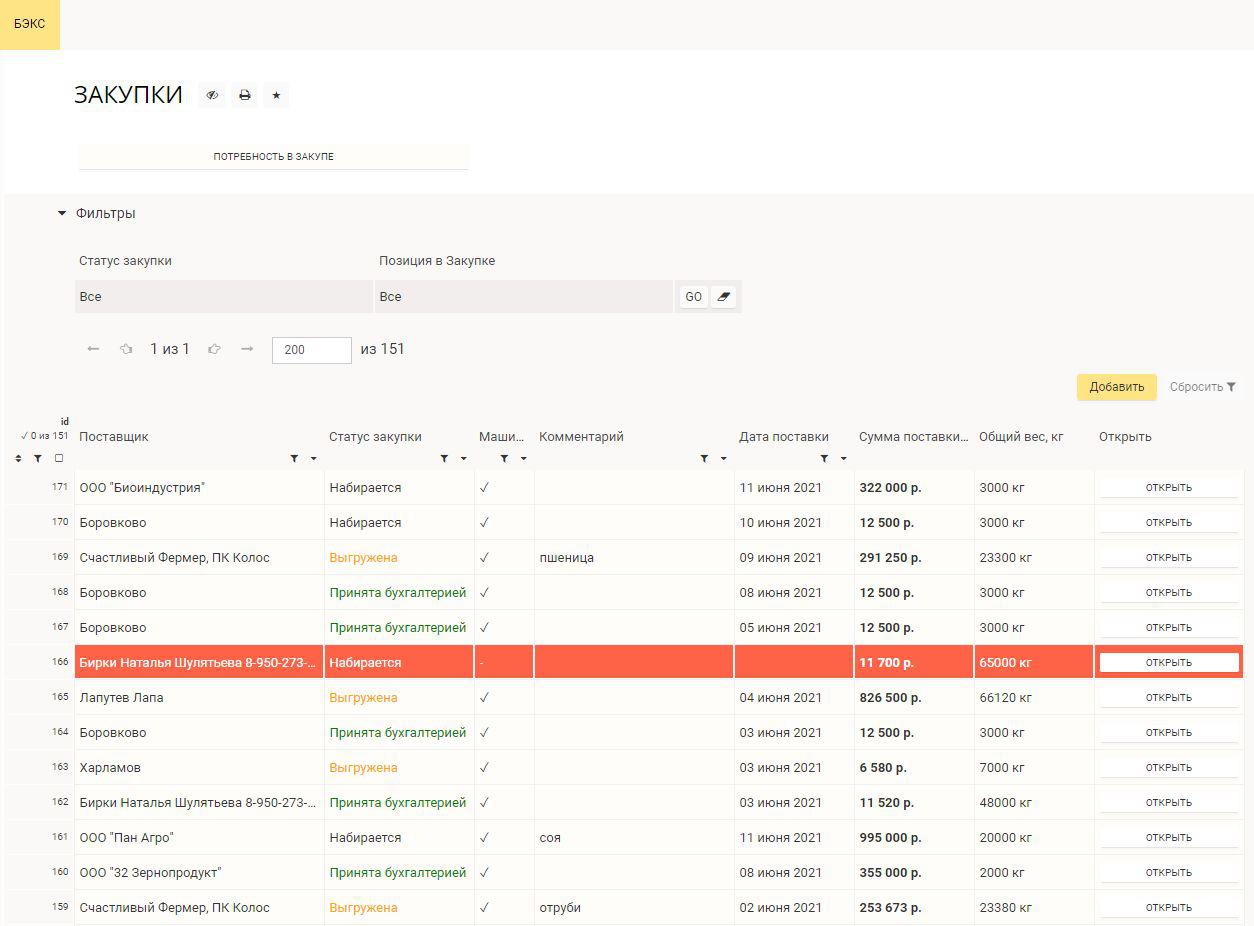Open the Статус закупки column filter funnel
The width and height of the screenshot is (1254, 926).
coord(444,458)
